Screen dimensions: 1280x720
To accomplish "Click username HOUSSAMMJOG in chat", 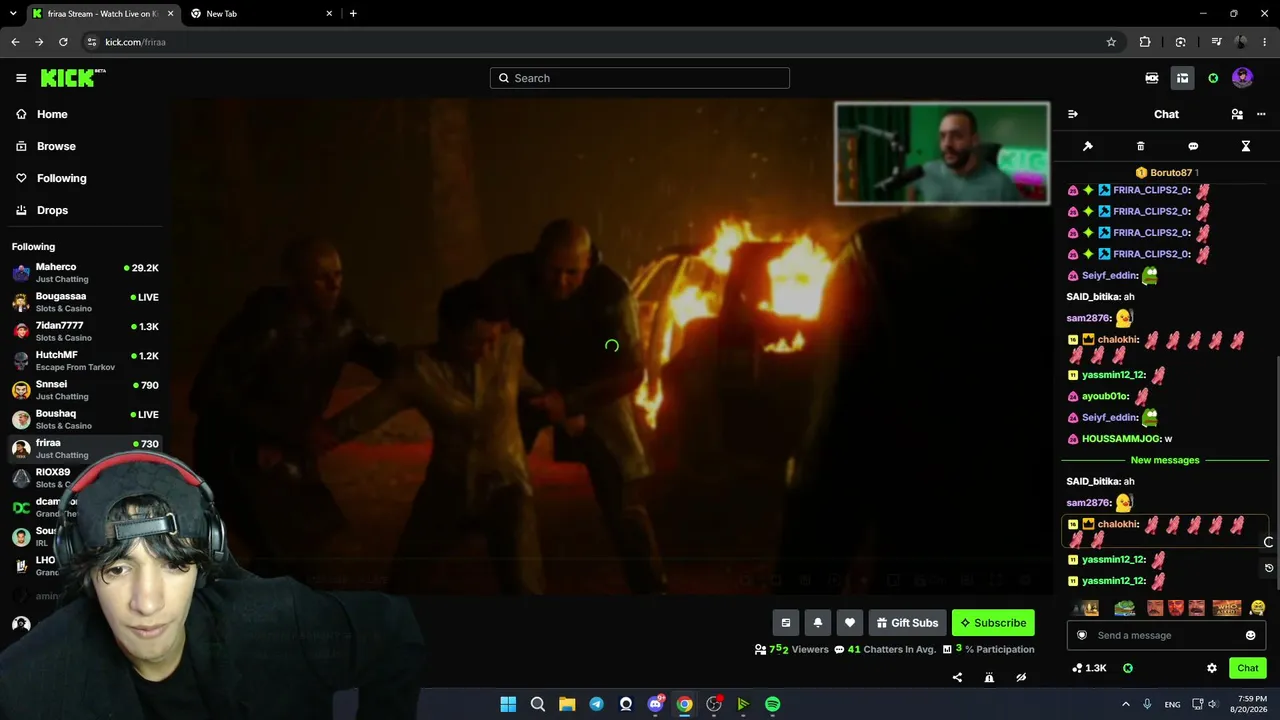I will coord(1121,439).
